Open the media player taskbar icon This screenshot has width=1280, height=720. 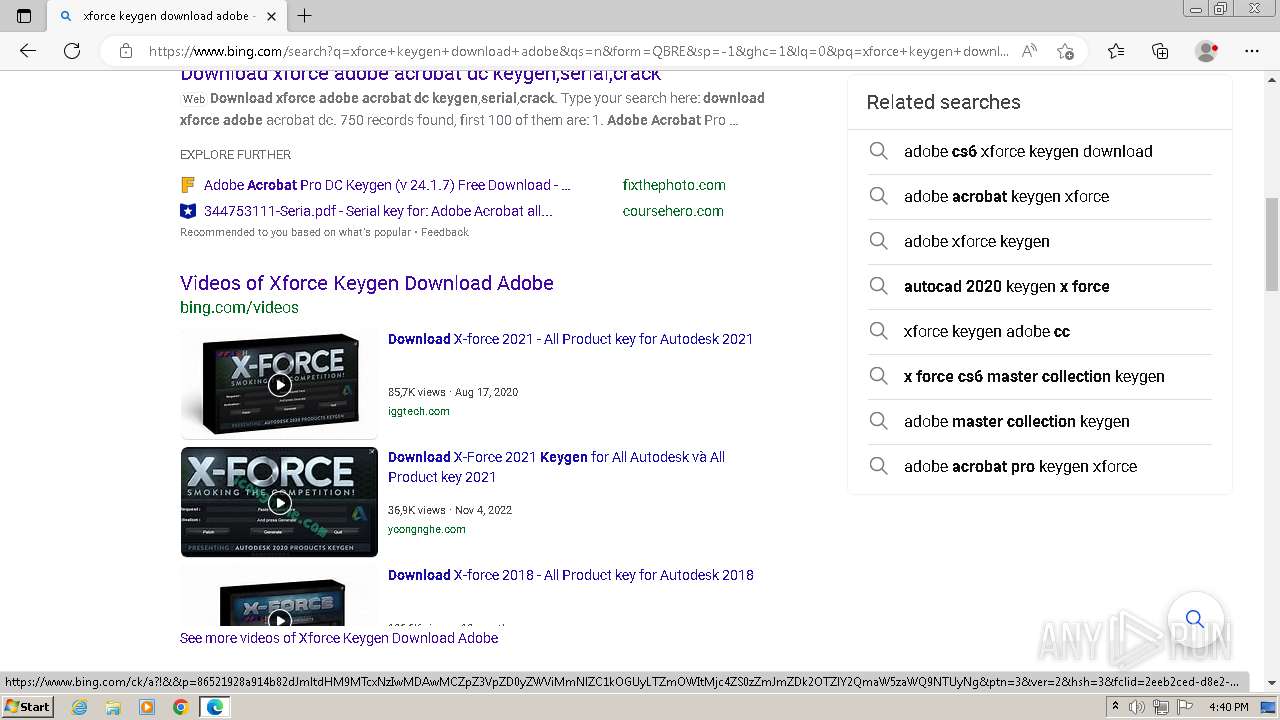[147, 707]
